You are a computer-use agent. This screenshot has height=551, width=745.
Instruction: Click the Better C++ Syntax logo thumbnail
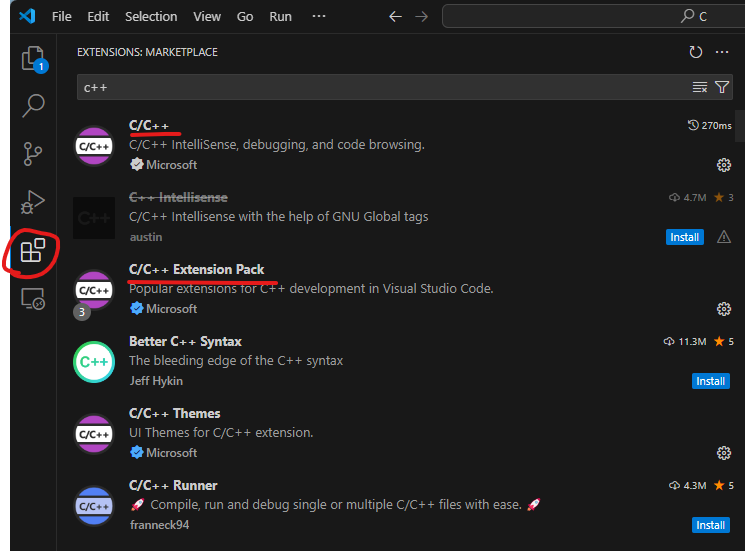94,362
